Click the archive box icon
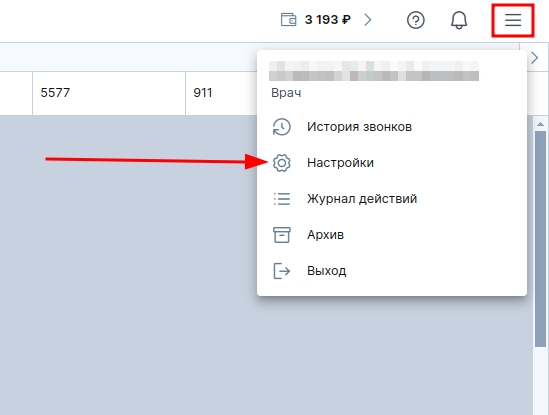The image size is (549, 415). (282, 235)
